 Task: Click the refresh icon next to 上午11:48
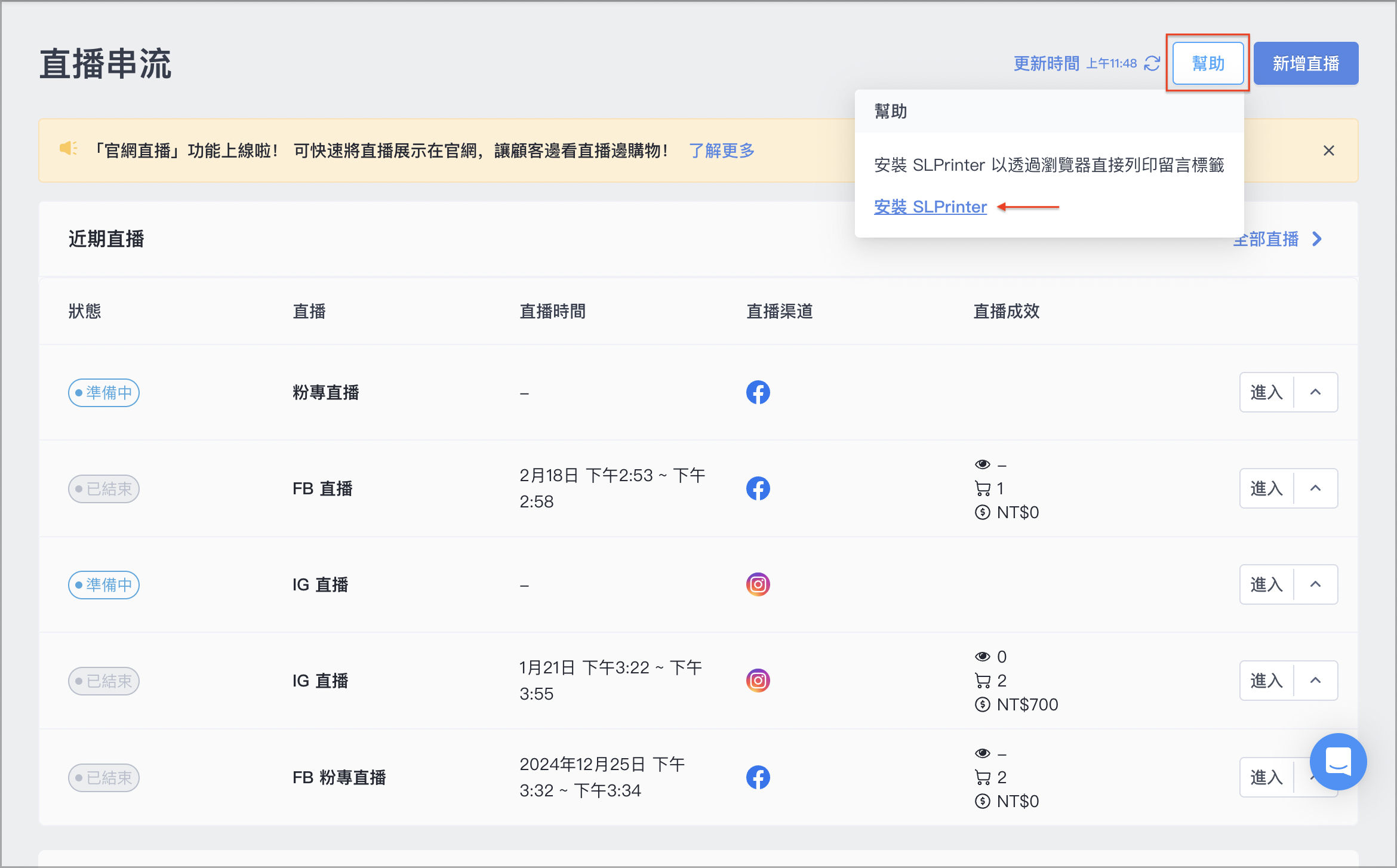(x=1152, y=63)
